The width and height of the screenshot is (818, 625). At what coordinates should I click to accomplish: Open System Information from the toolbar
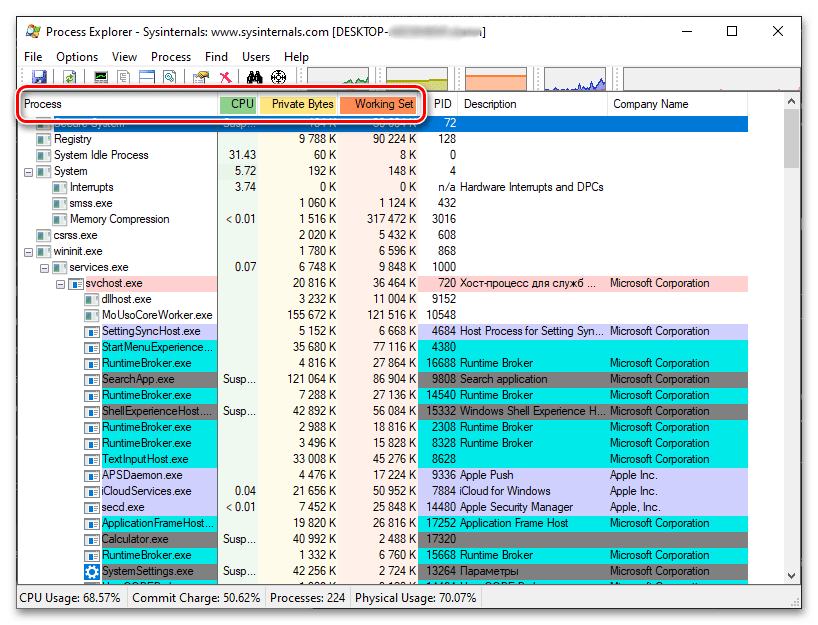coord(101,77)
